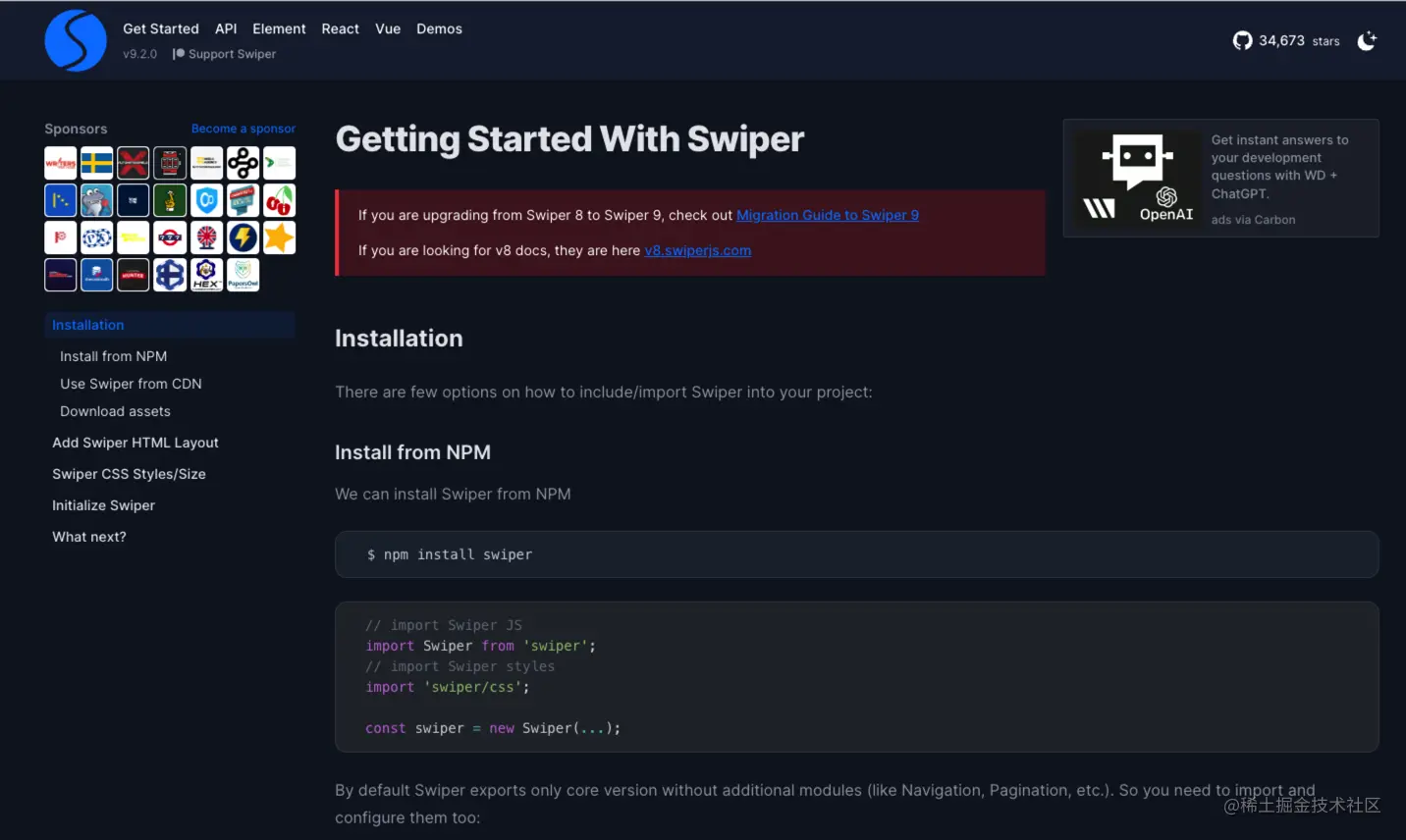1406x840 pixels.
Task: Click the teal ribbon badge sponsor logo
Action: click(243, 200)
